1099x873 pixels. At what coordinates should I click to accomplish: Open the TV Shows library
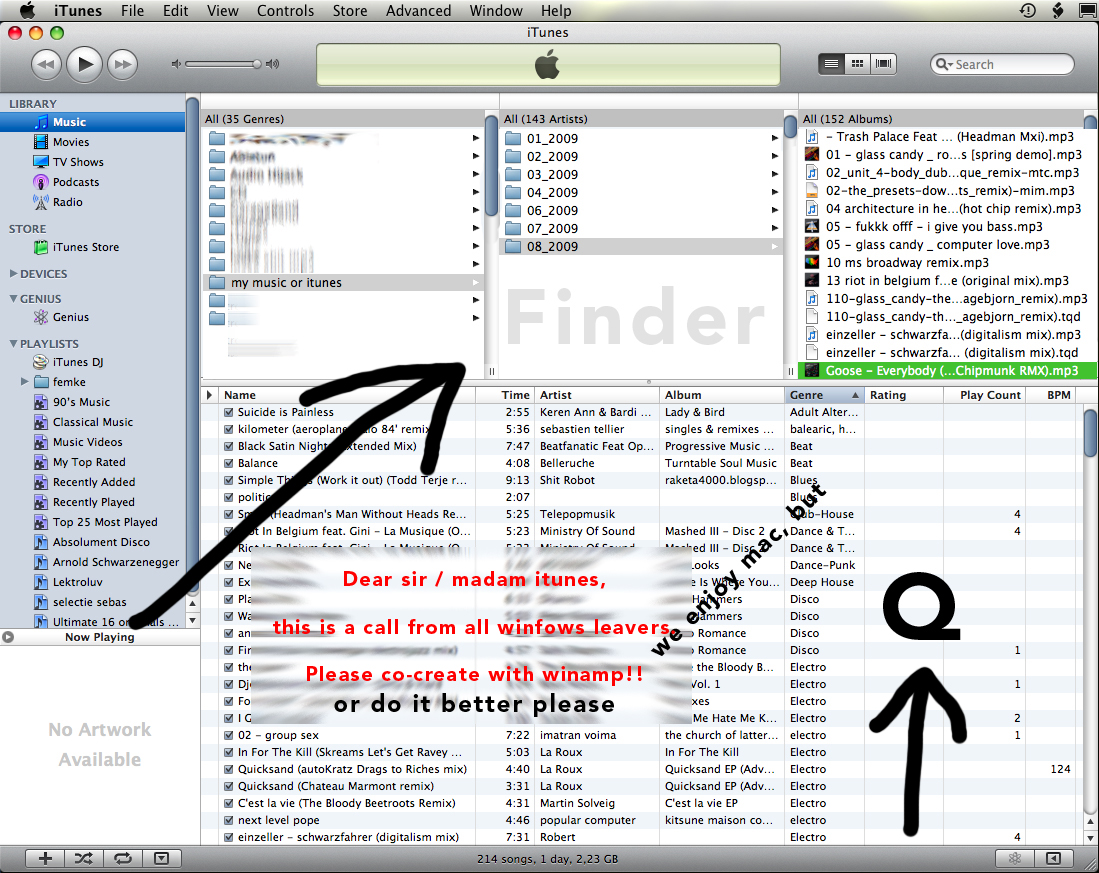[78, 162]
